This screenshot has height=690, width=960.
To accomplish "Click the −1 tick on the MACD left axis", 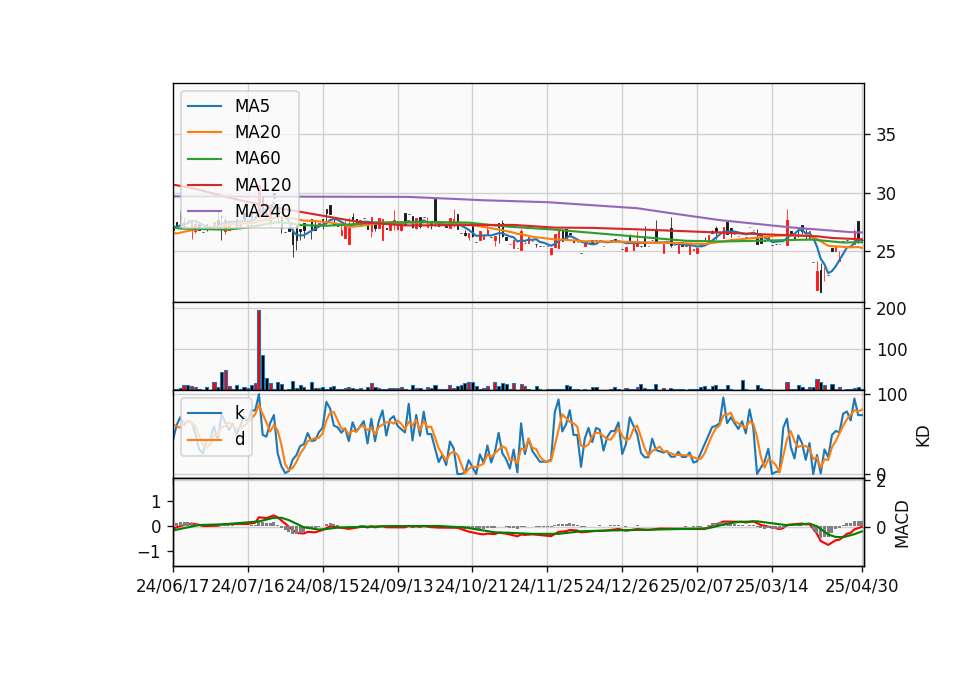I will (150, 552).
